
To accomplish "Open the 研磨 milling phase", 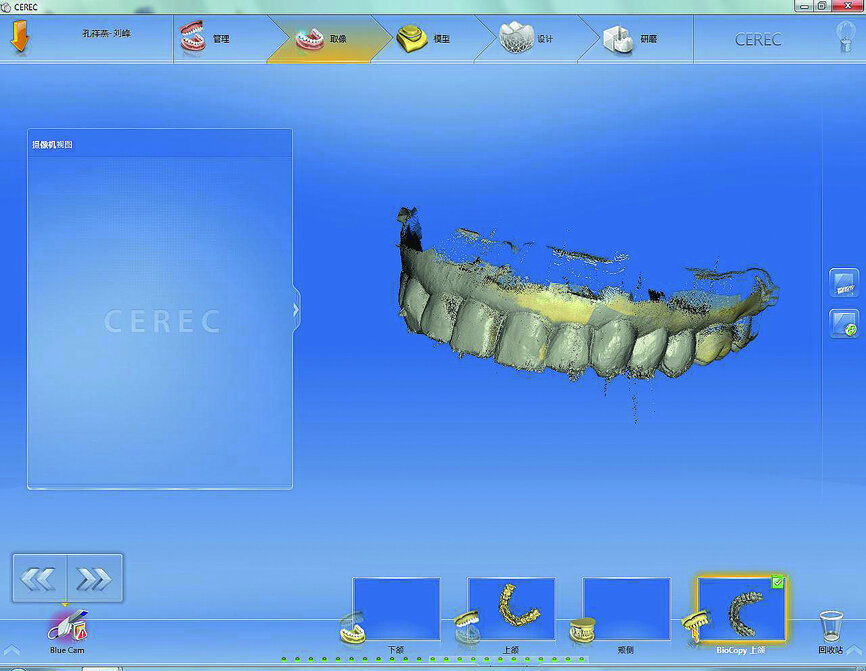I will point(632,39).
